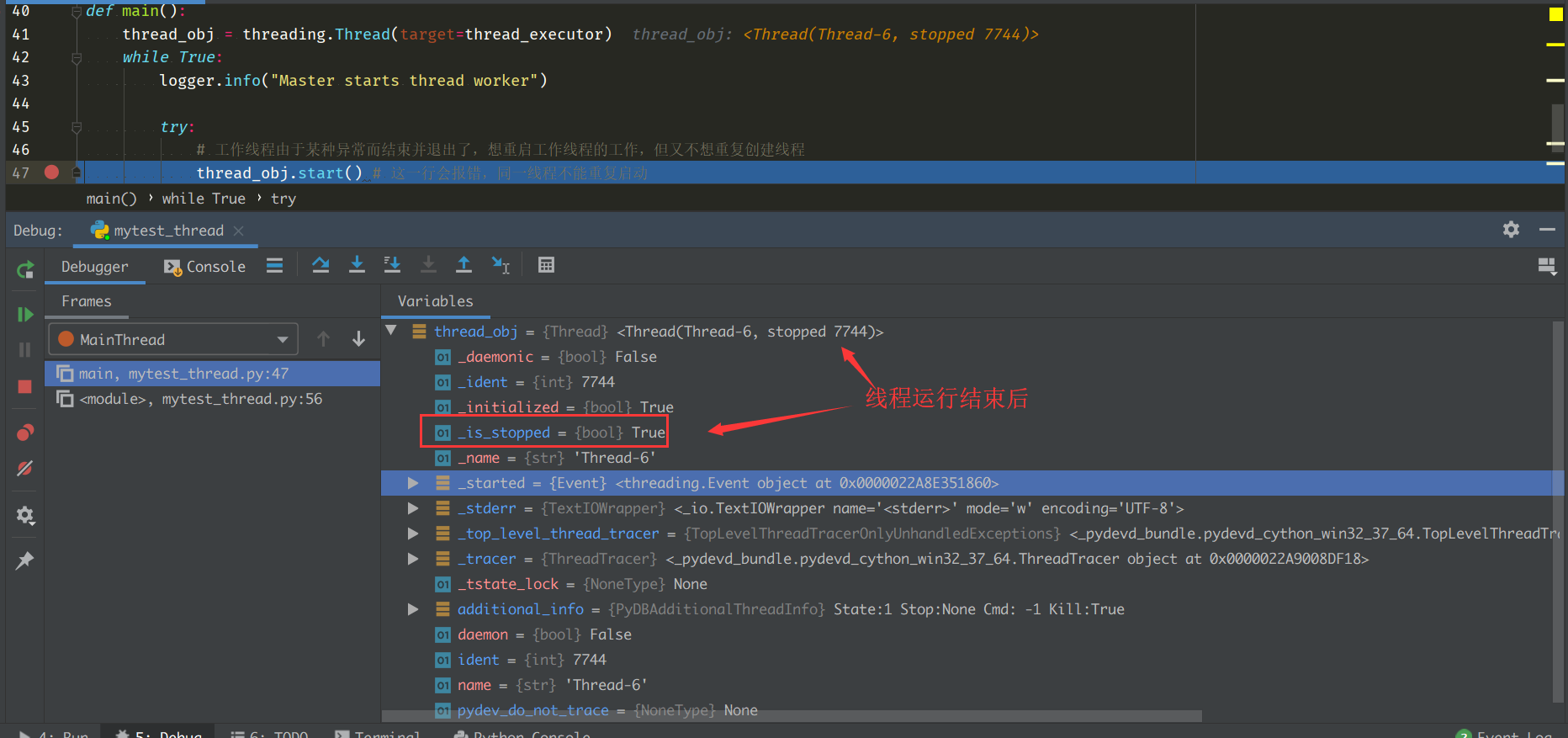Move to previous frame arrow
1568x738 pixels.
click(x=323, y=339)
